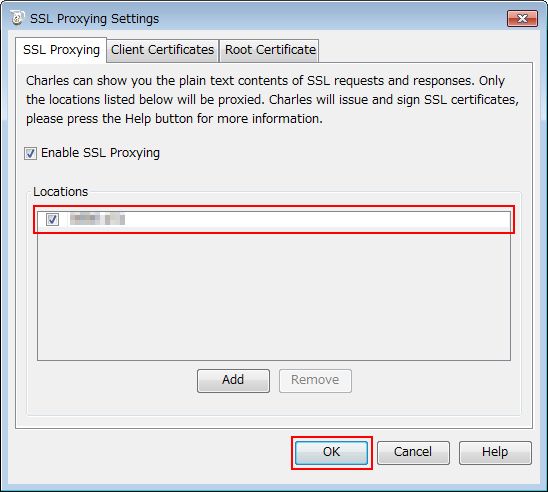Click blank white space in the location row
The height and width of the screenshot is (492, 548).
coord(315,219)
